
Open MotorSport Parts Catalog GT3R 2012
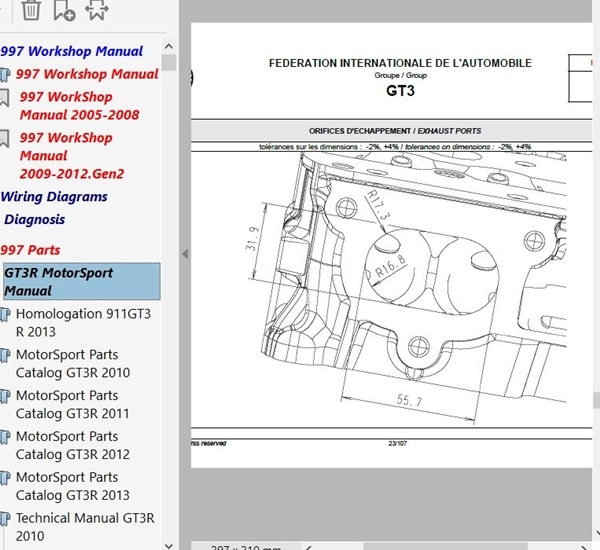[x=73, y=446]
